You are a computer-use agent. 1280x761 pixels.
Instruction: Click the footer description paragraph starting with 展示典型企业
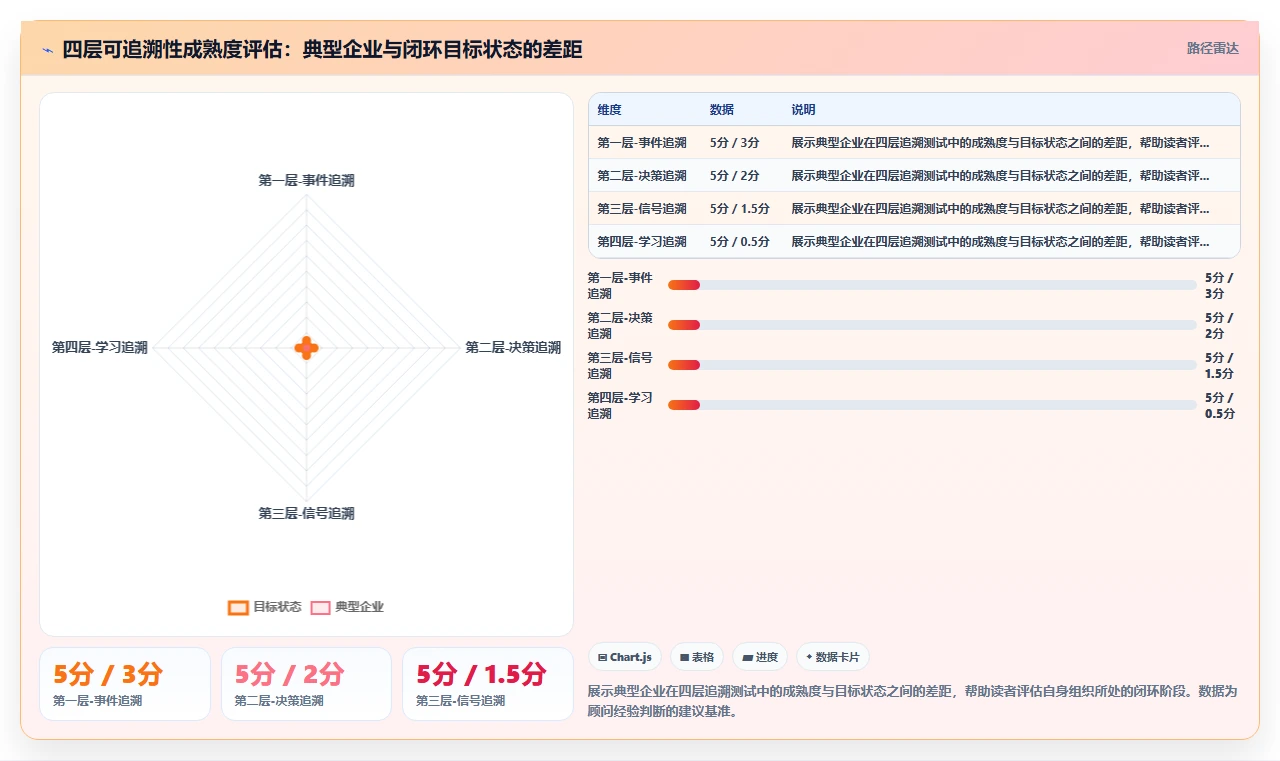(x=912, y=702)
